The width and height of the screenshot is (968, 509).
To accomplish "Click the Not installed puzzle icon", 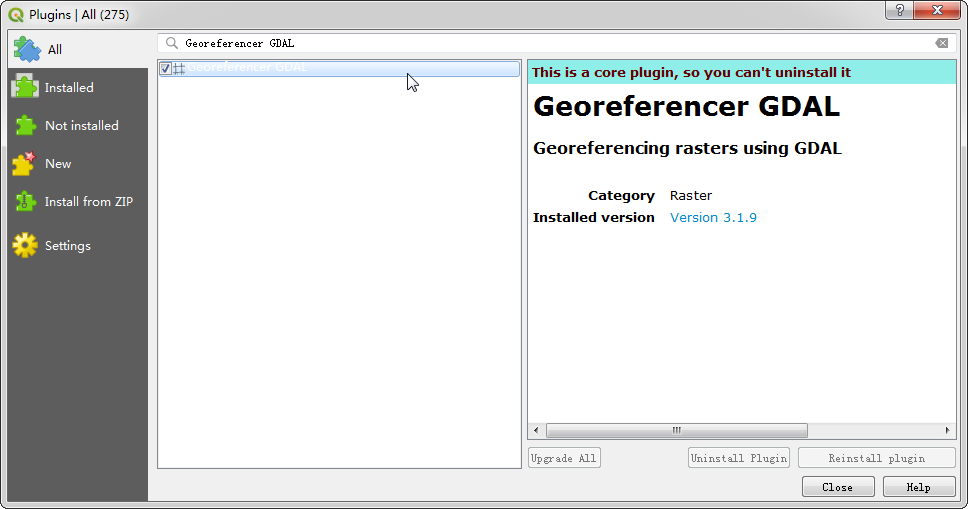I will tap(25, 125).
